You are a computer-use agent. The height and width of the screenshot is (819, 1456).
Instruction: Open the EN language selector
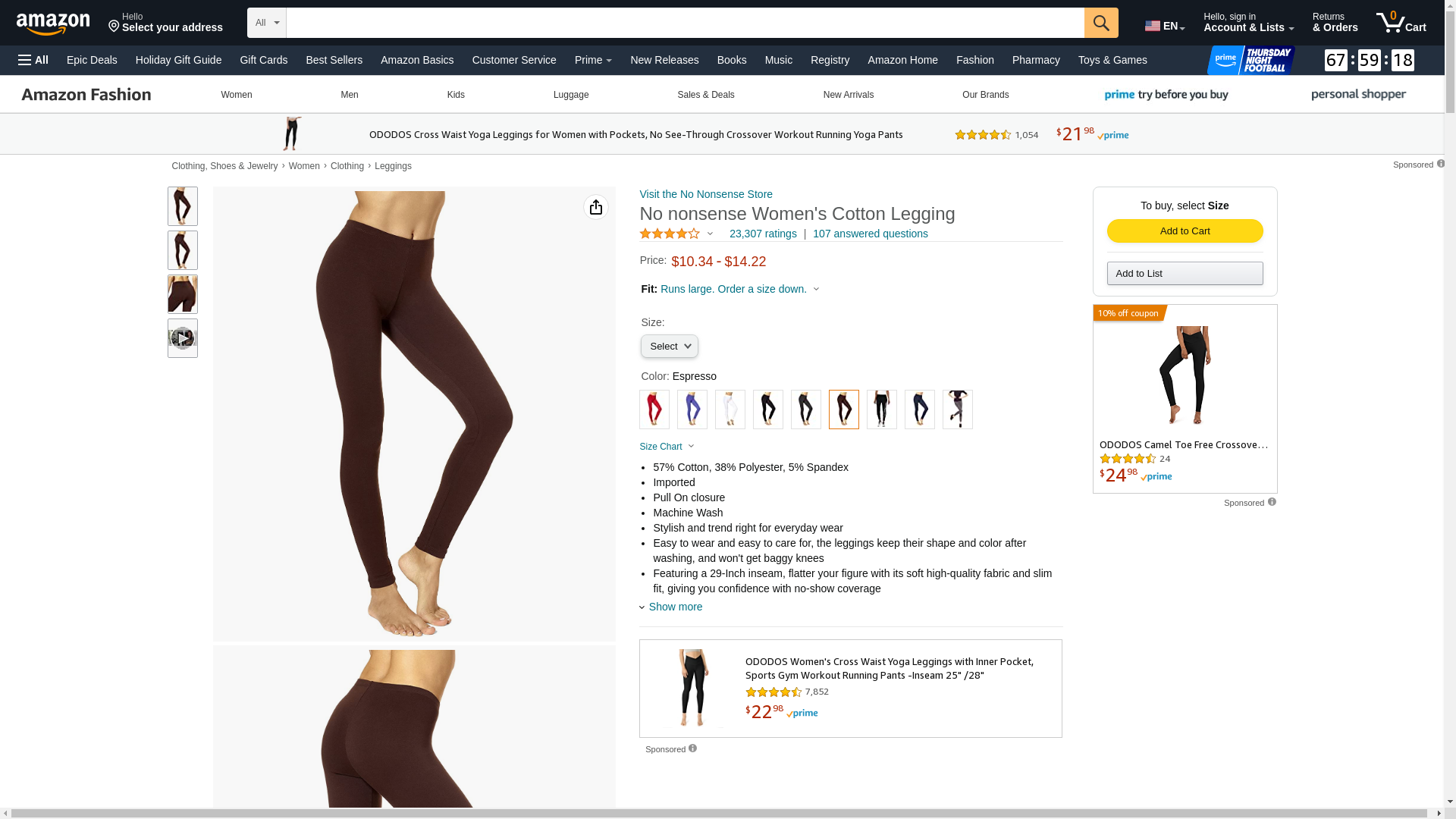(1165, 26)
